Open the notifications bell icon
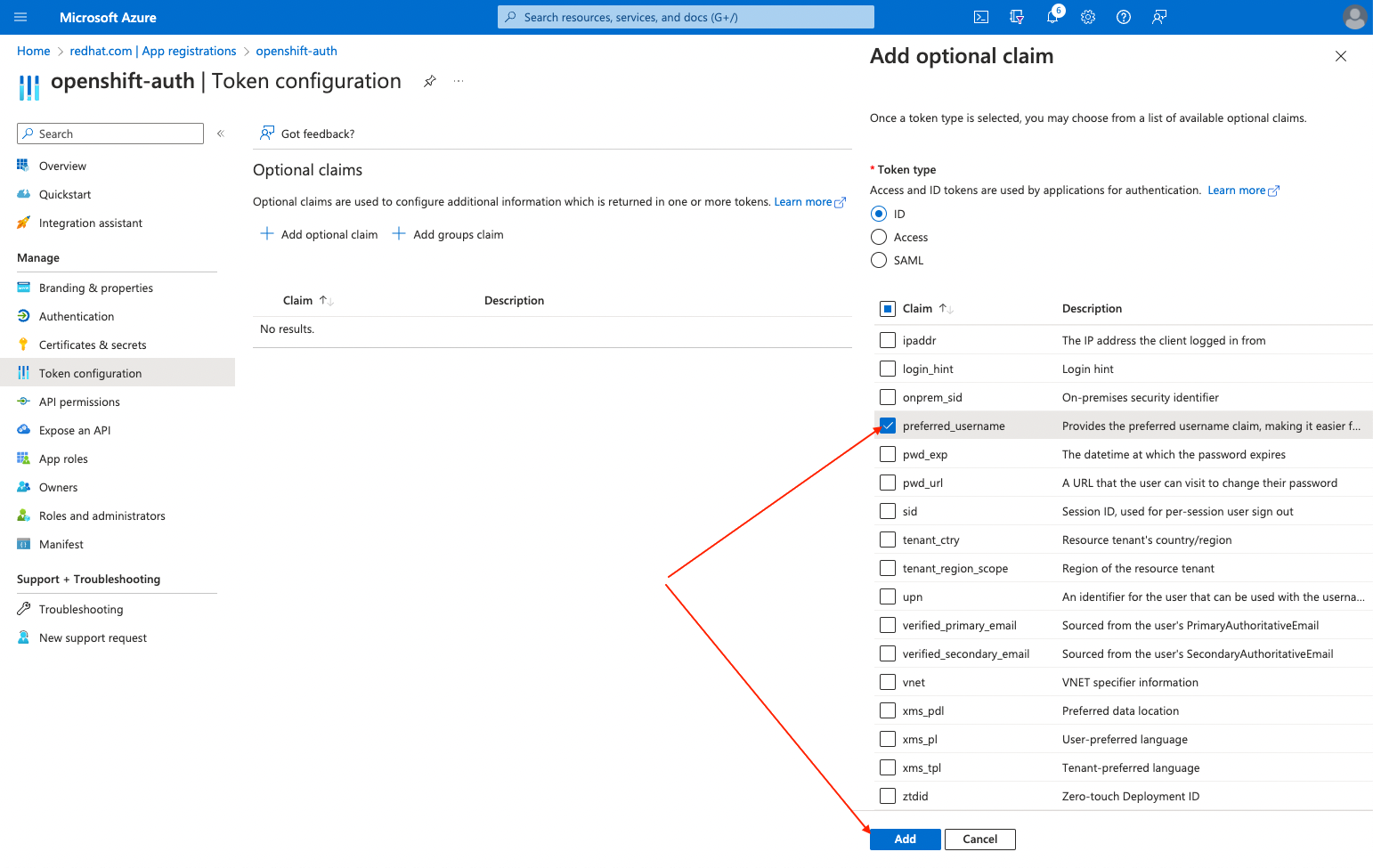The height and width of the screenshot is (868, 1373). coord(1052,17)
